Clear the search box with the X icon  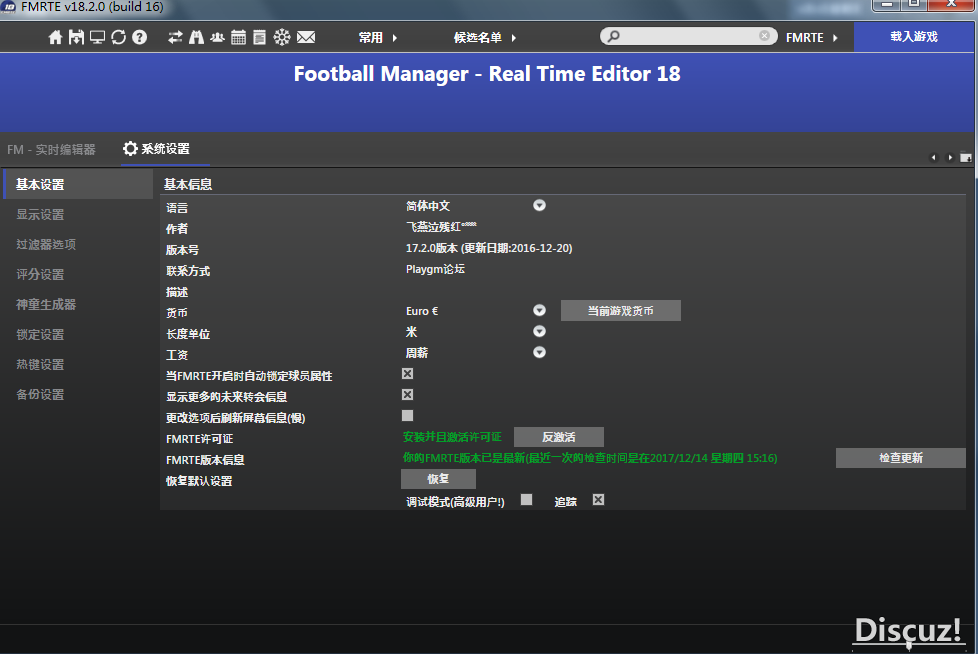click(x=764, y=36)
